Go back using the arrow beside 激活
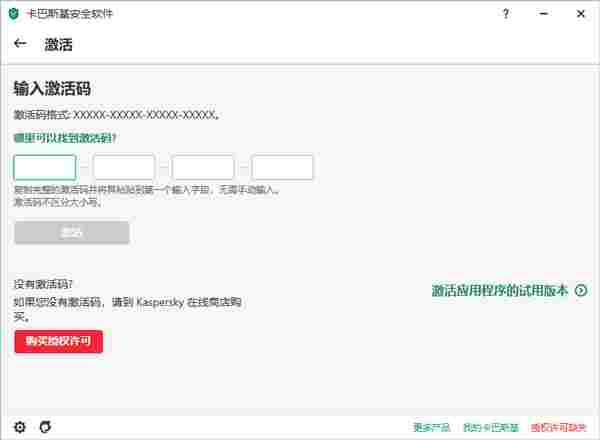Image resolution: width=600 pixels, height=440 pixels. pos(20,44)
